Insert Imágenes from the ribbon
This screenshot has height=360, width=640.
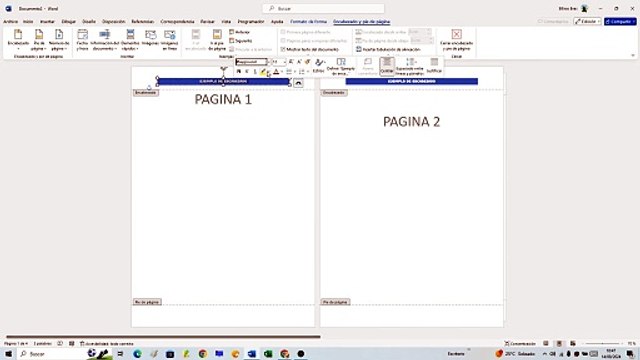(150, 38)
